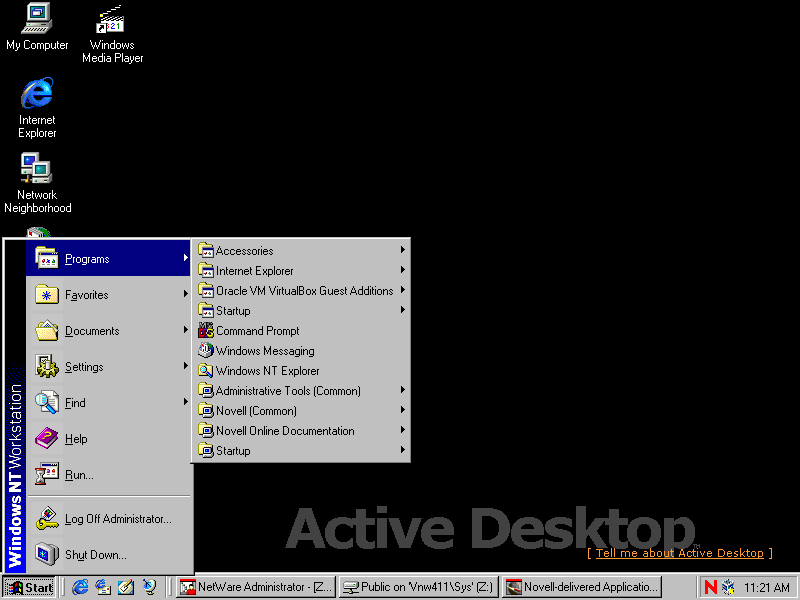800x600 pixels.
Task: Launch Command Prompt from the Programs menu
Action: click(301, 331)
